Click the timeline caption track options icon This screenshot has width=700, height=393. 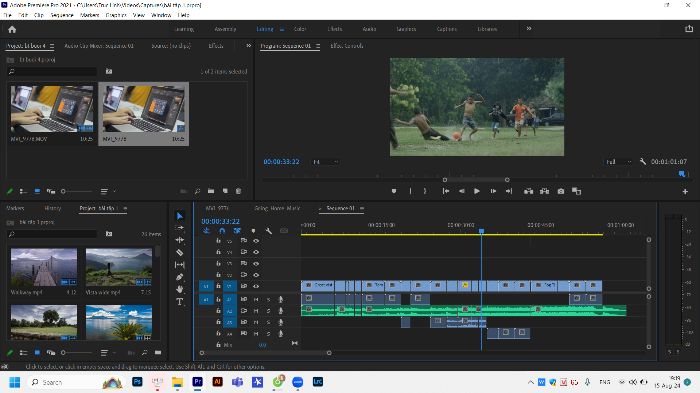[284, 231]
